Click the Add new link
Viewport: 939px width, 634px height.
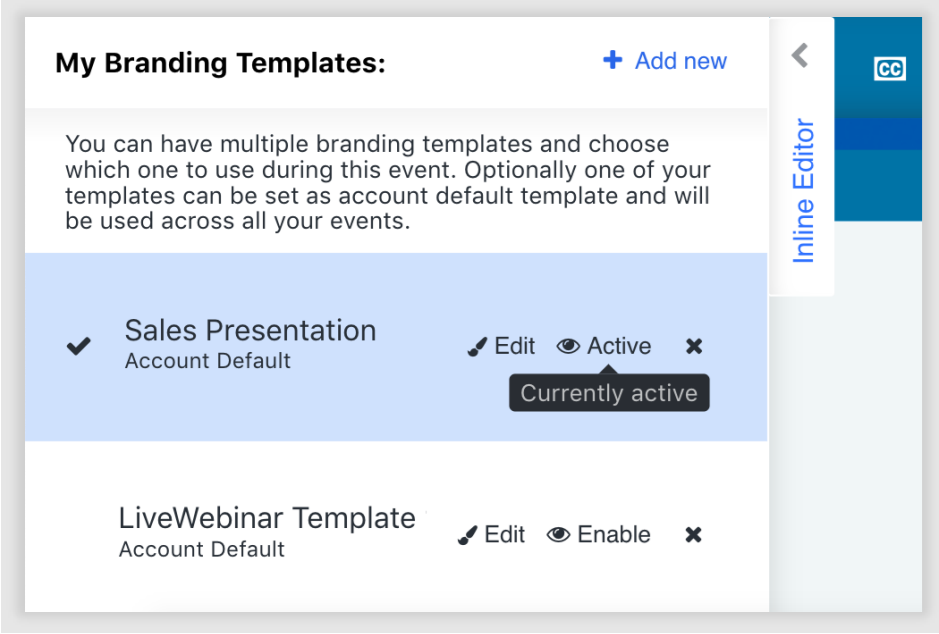point(680,61)
